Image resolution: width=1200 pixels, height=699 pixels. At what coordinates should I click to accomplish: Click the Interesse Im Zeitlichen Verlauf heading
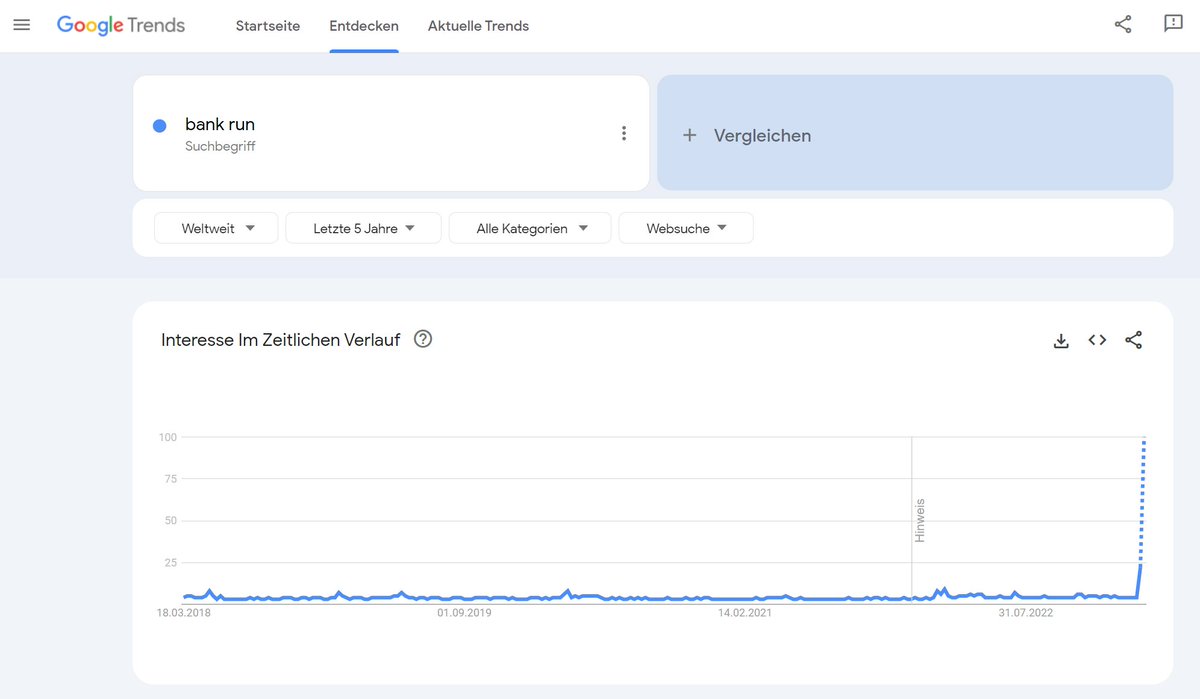(280, 340)
